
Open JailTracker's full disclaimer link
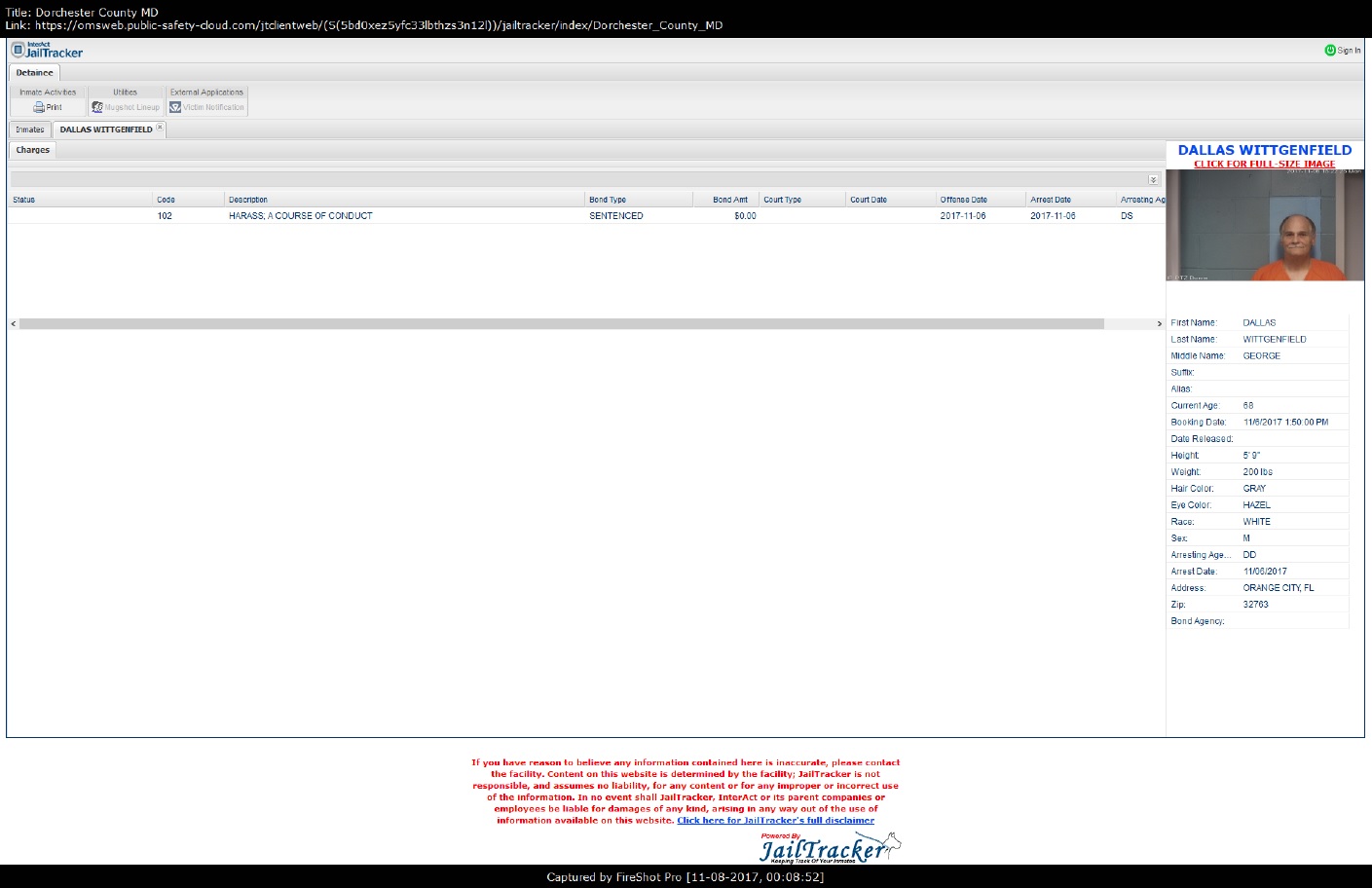point(775,820)
